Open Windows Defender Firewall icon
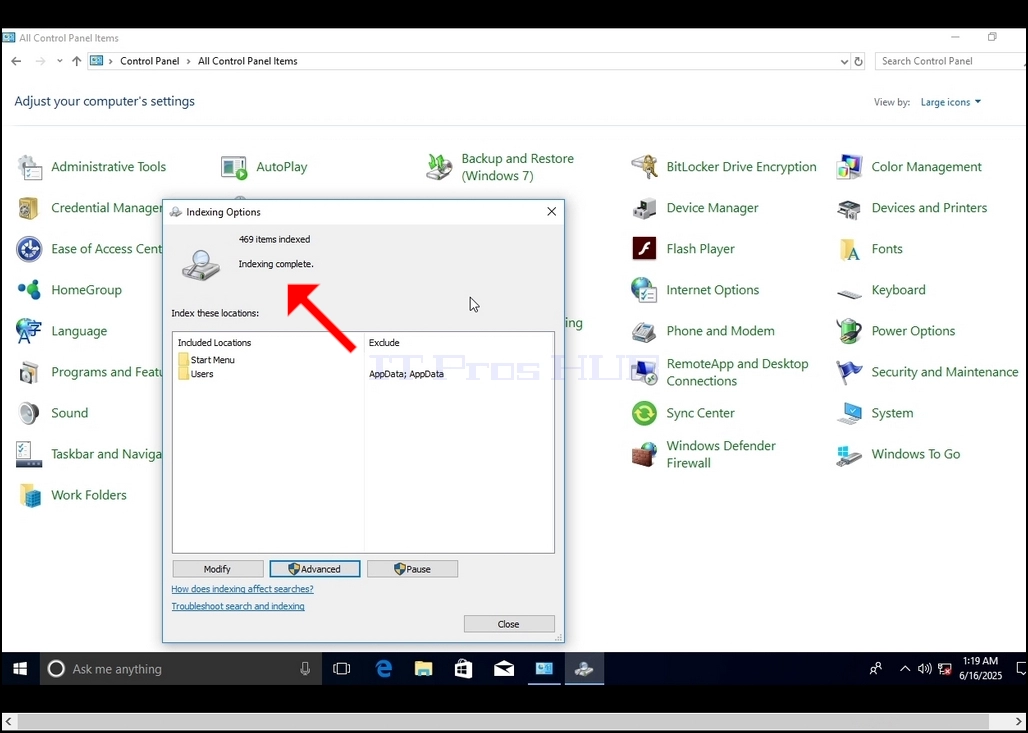 (644, 454)
